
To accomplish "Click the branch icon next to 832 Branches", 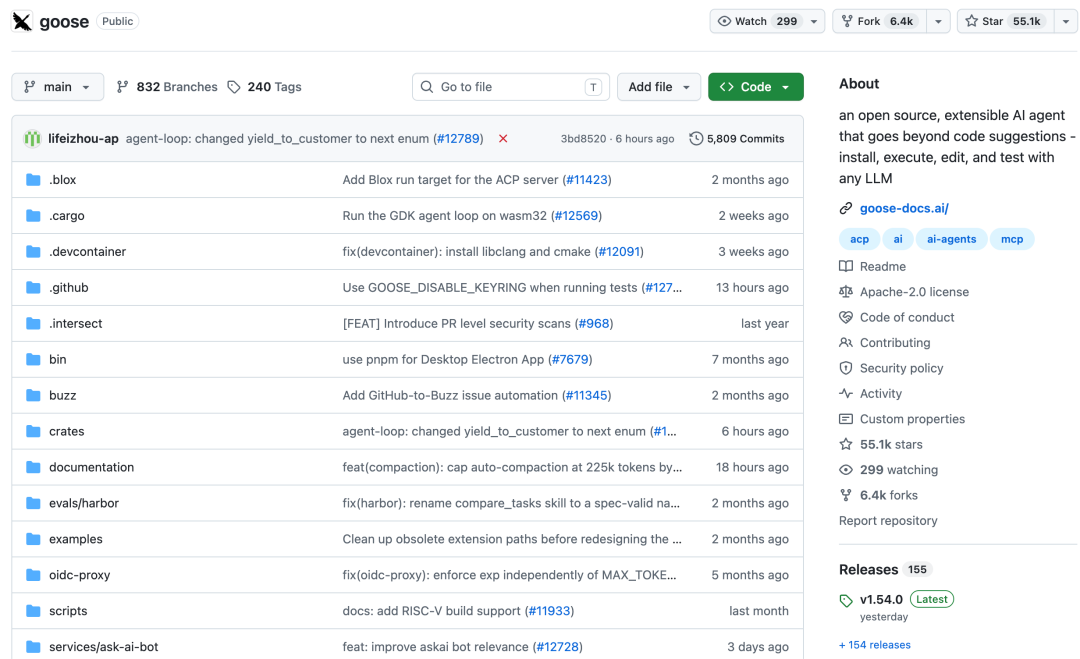I will (x=123, y=87).
